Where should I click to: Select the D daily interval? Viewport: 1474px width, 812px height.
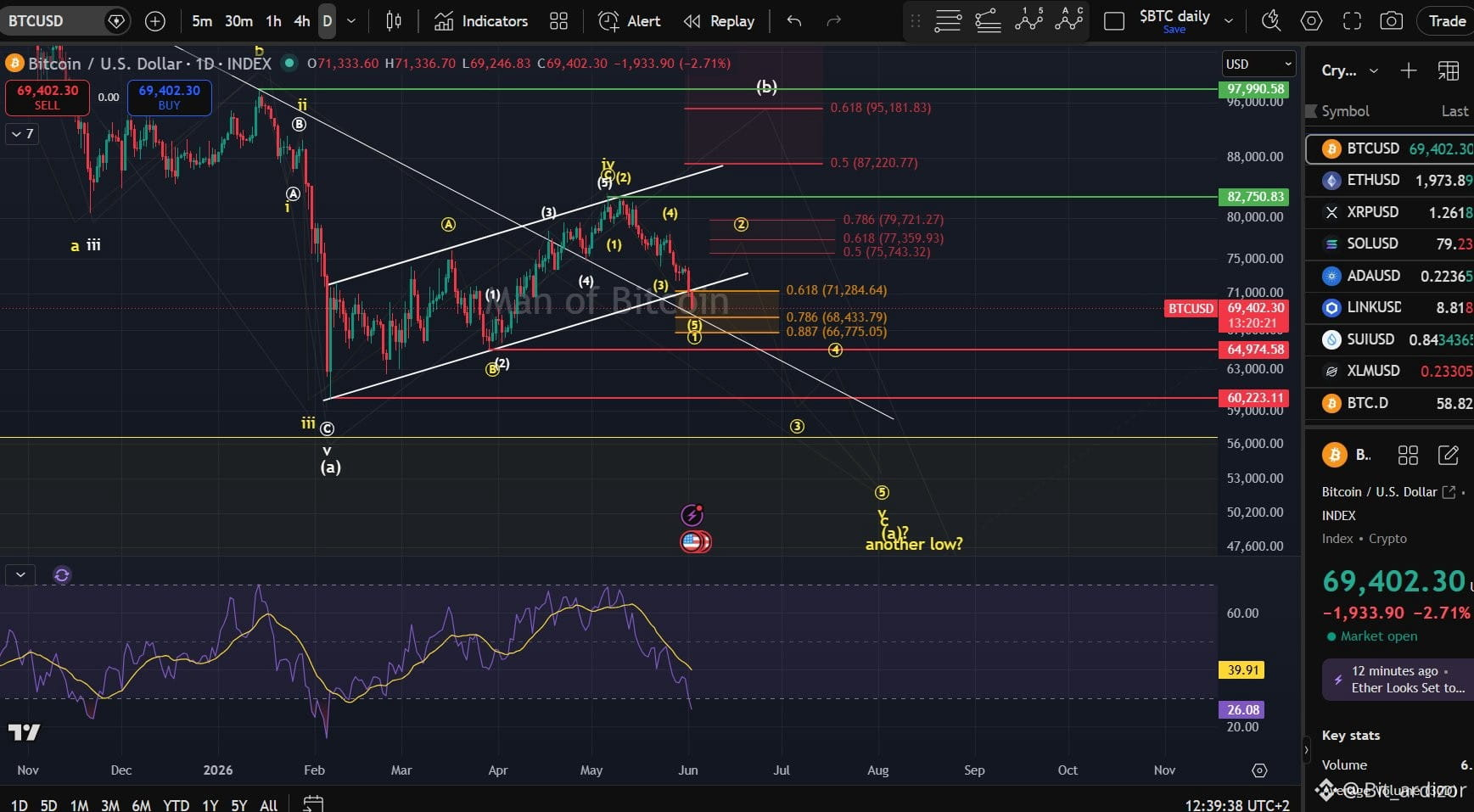click(327, 21)
